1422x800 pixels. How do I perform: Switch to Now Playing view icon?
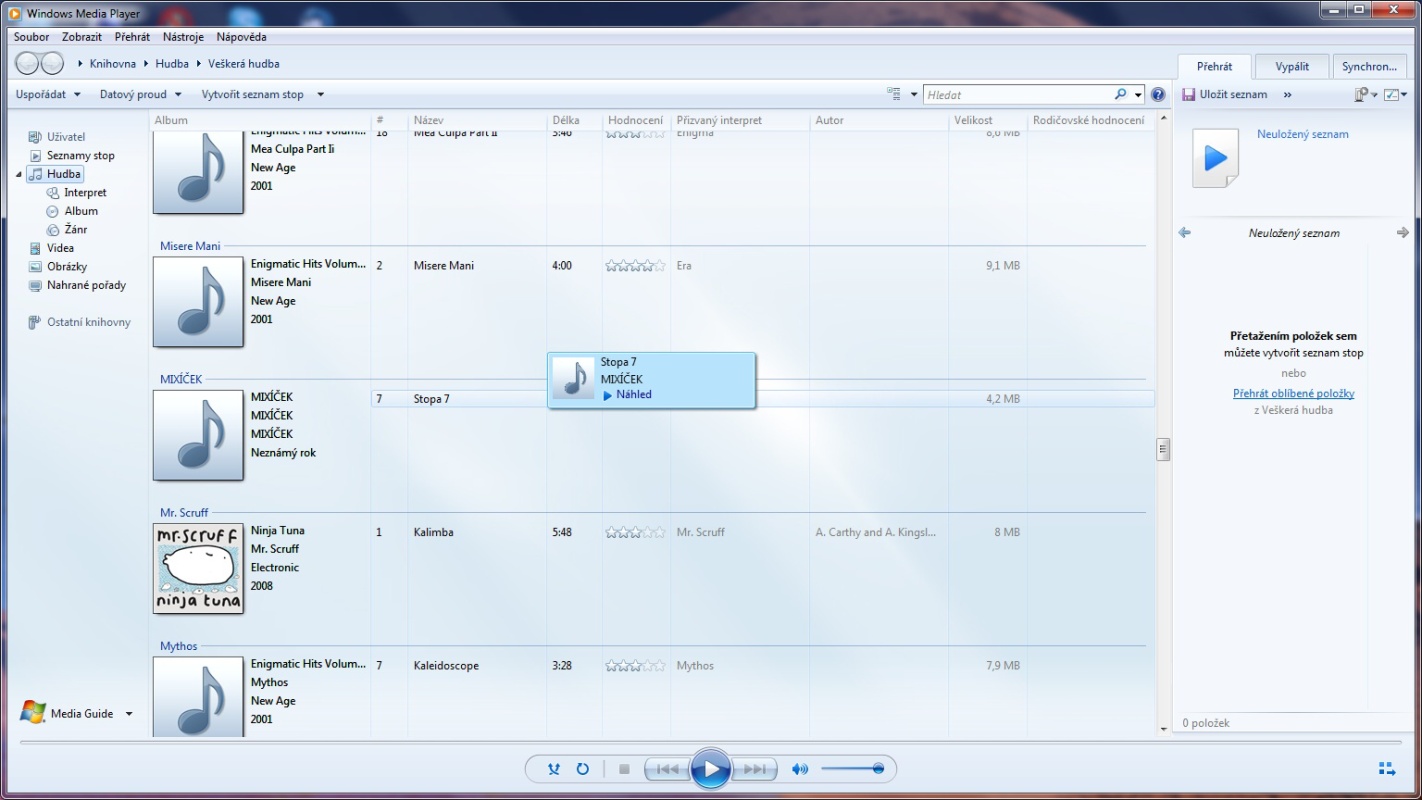pyautogui.click(x=1387, y=769)
